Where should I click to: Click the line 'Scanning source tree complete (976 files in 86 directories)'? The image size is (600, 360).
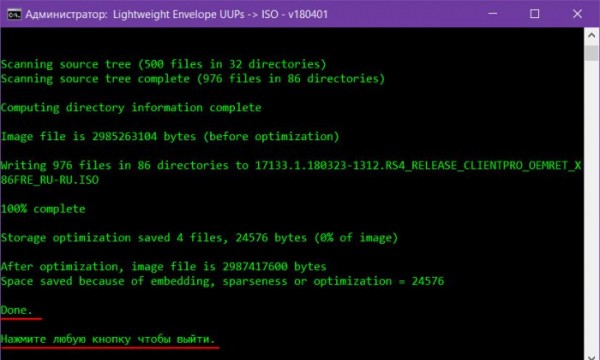[192, 79]
